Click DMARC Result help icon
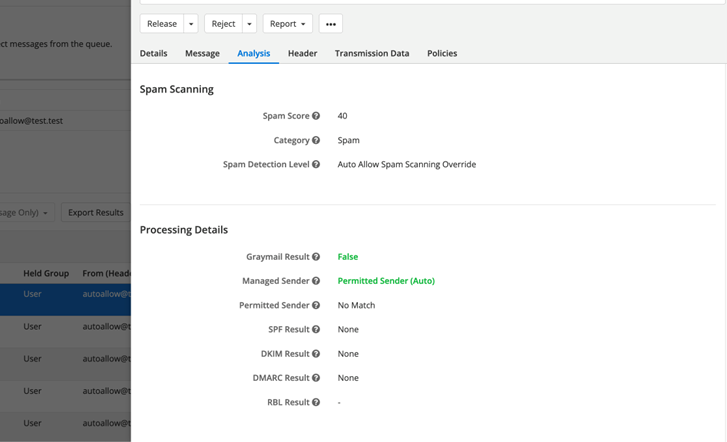This screenshot has height=442, width=727. [316, 378]
